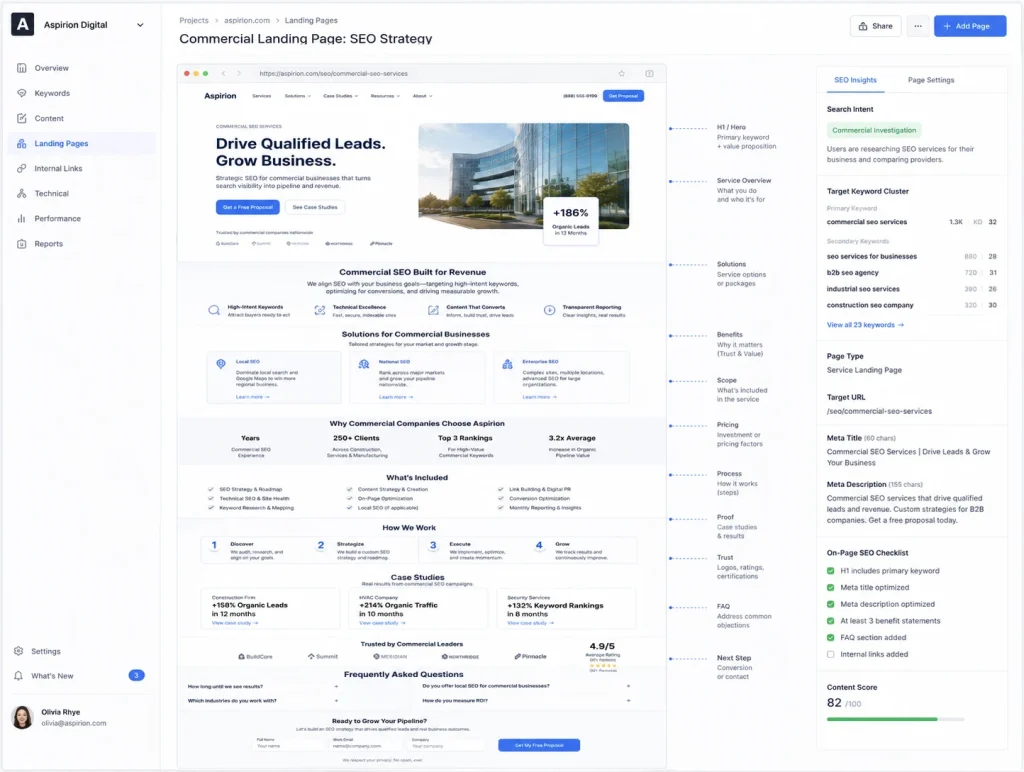Expand the About menu in preview nav
Viewport: 1024px width, 772px height.
click(422, 96)
